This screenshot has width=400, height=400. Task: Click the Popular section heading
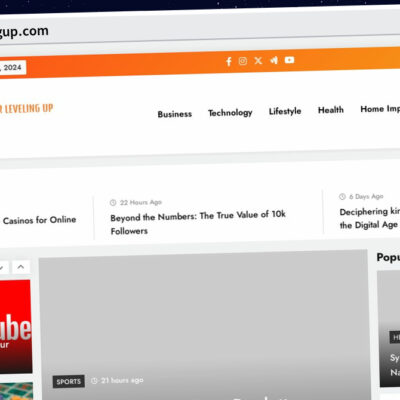pyautogui.click(x=388, y=257)
